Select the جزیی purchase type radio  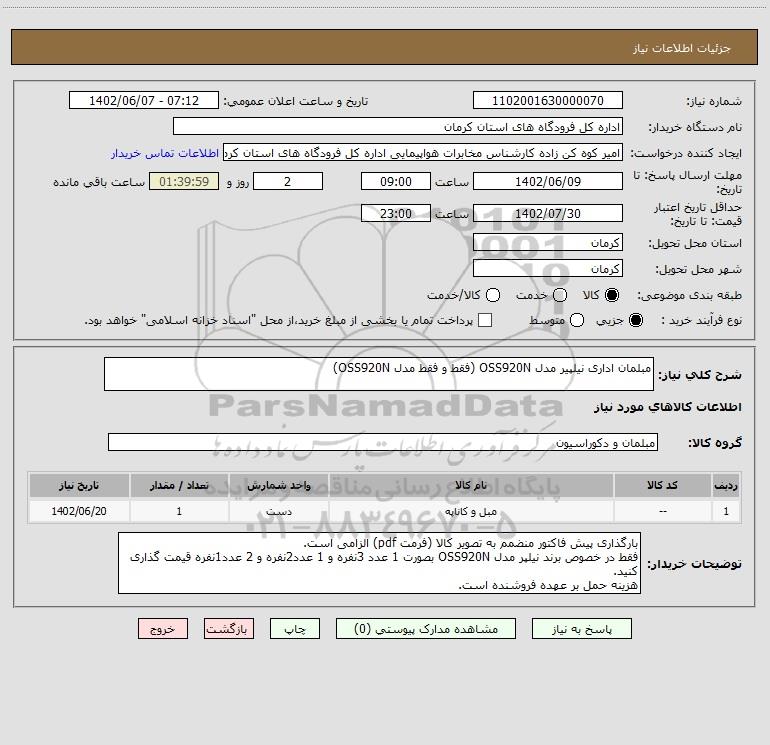click(636, 320)
